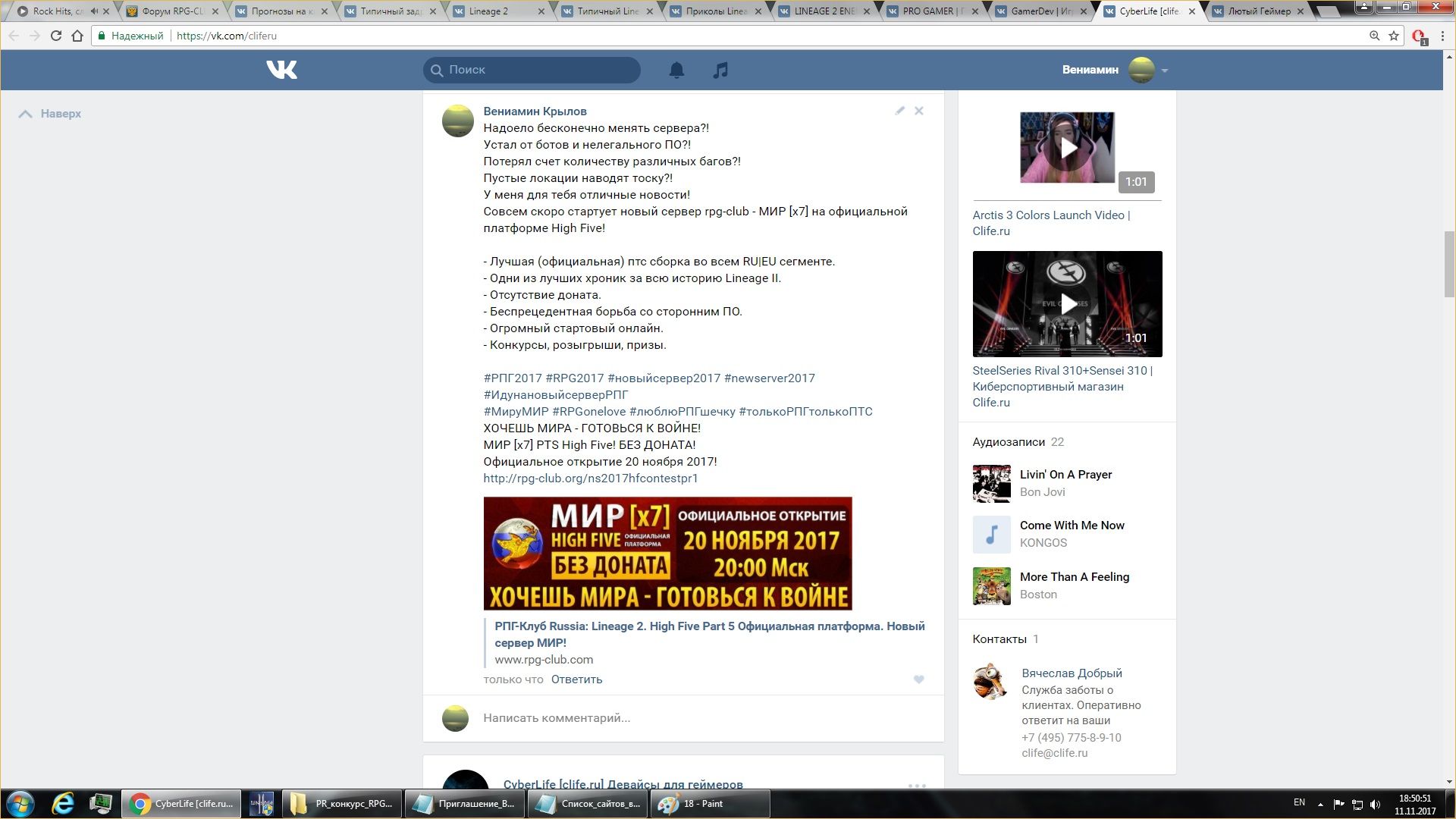Click the volume icon in the system tray
Image resolution: width=1456 pixels, height=819 pixels.
(1376, 804)
